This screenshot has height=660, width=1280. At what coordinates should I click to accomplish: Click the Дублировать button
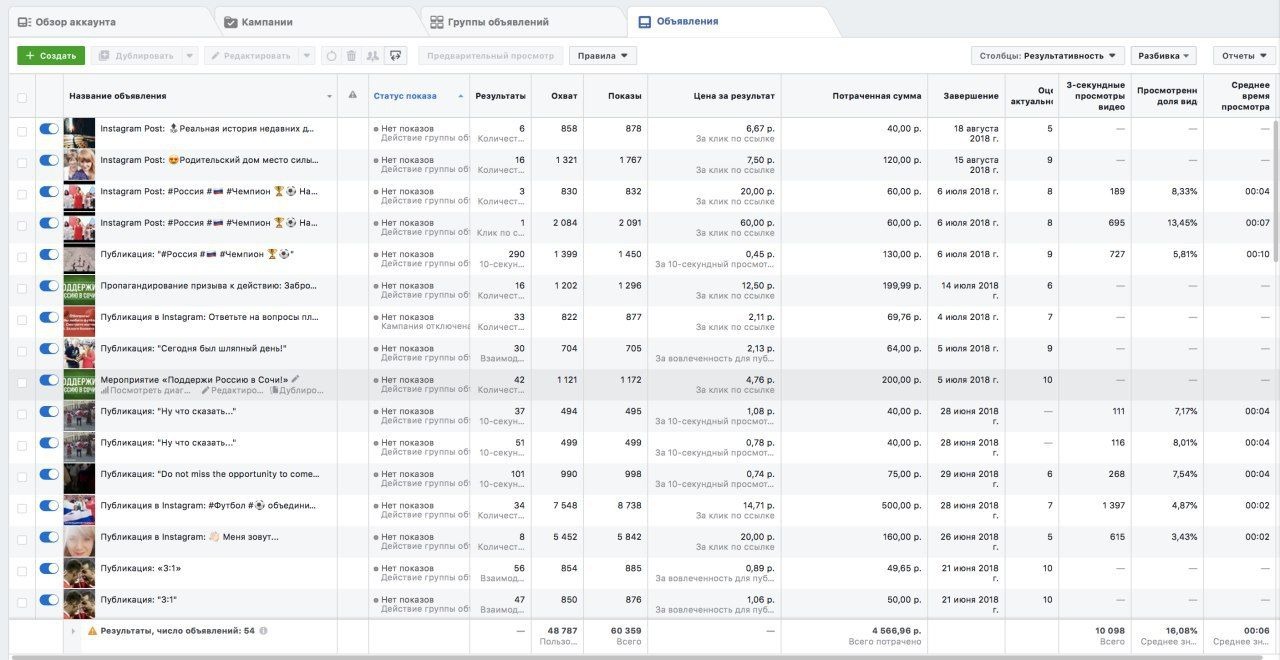pyautogui.click(x=137, y=56)
